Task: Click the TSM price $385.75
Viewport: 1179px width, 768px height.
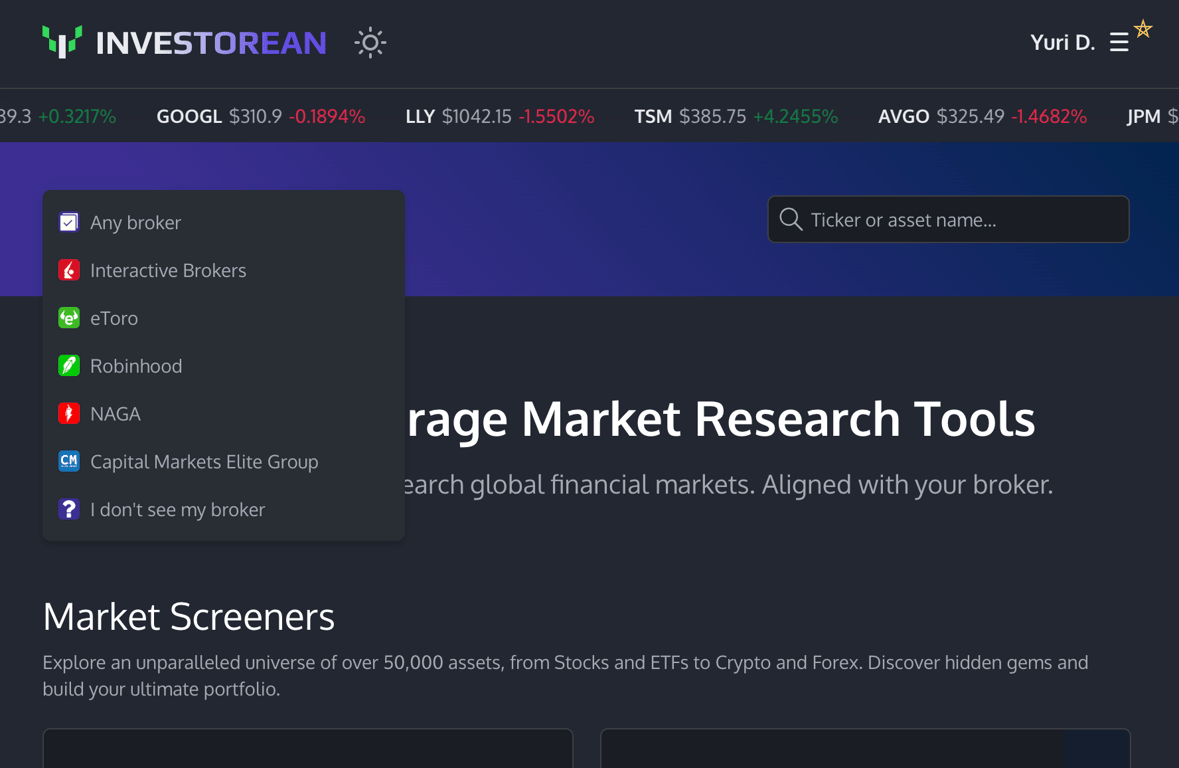Action: tap(713, 117)
